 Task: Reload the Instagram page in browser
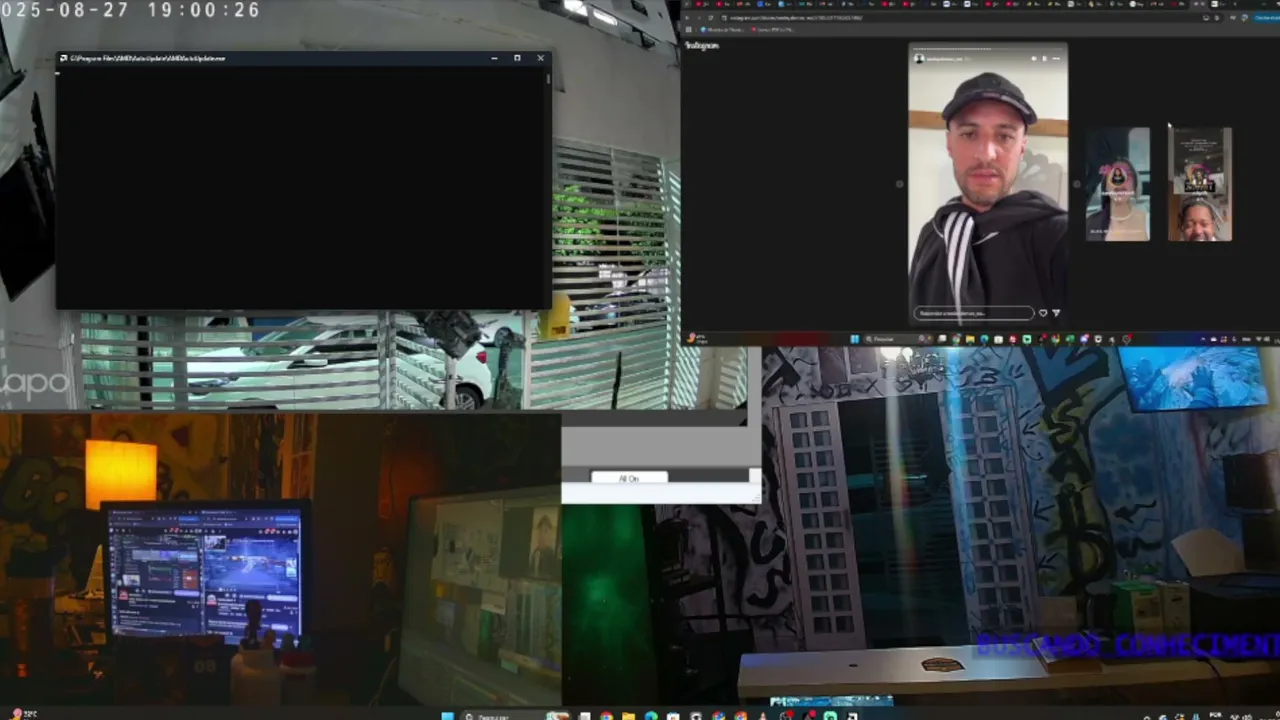[x=710, y=18]
